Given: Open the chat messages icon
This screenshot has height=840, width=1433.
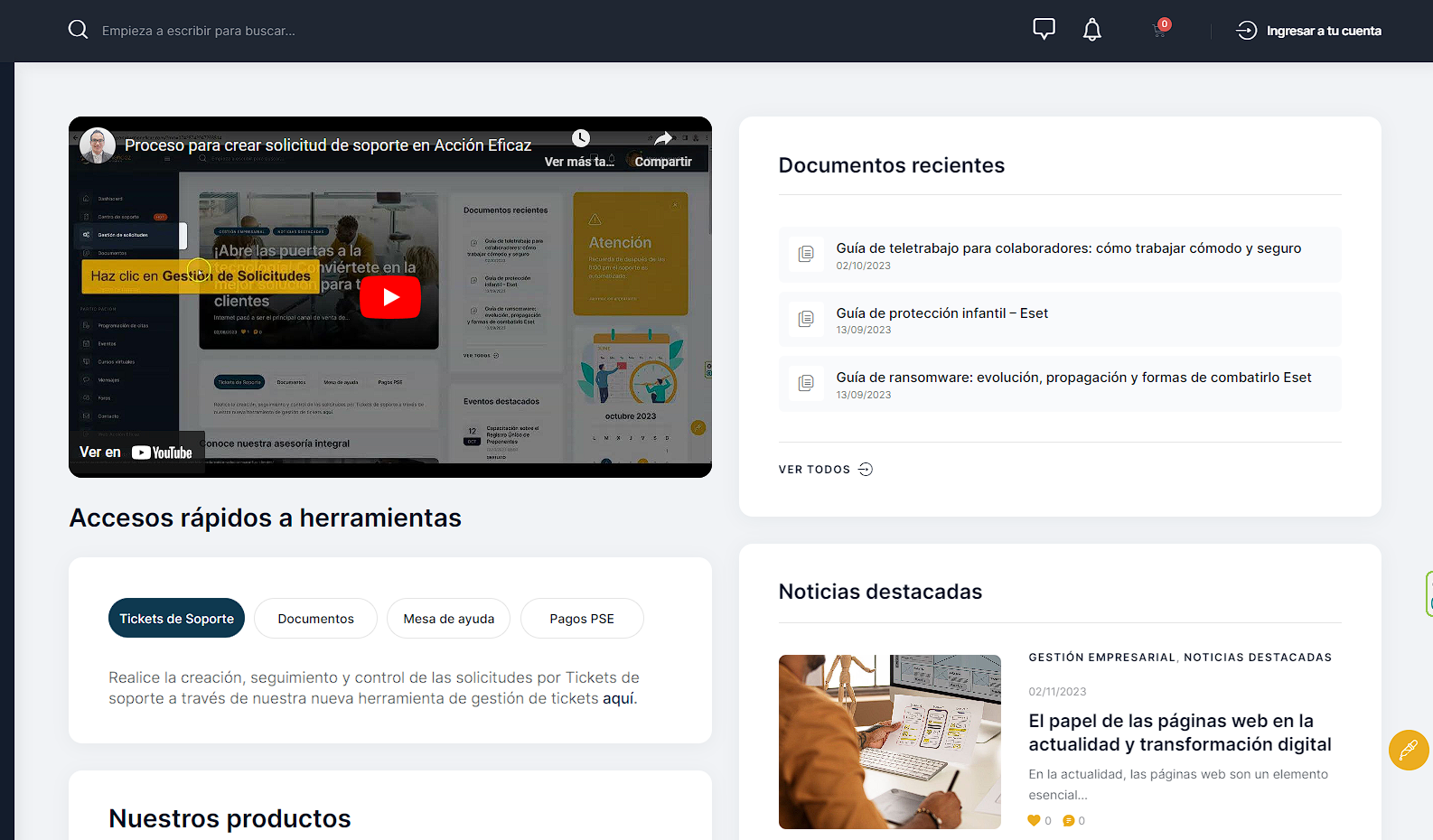Looking at the screenshot, I should pos(1044,30).
